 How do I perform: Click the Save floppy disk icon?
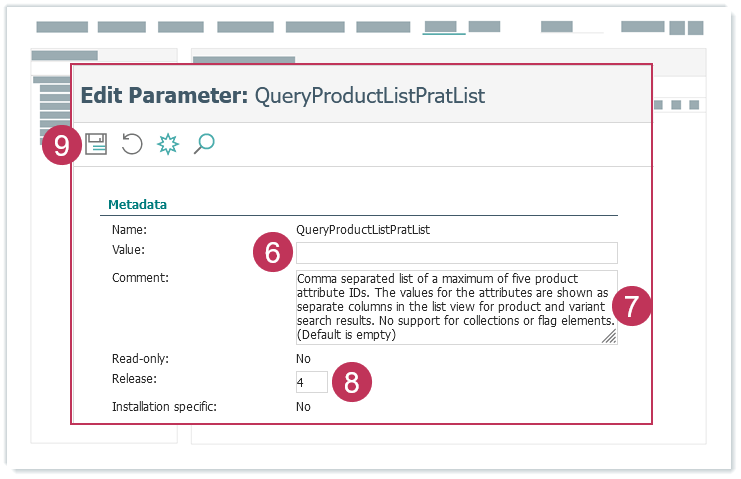pyautogui.click(x=96, y=145)
